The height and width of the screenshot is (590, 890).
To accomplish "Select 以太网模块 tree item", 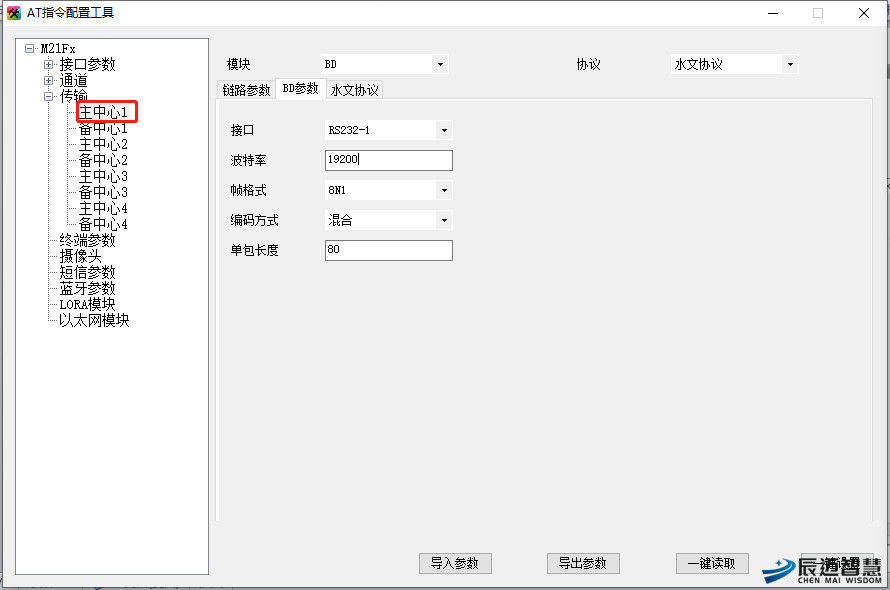I will click(x=94, y=320).
